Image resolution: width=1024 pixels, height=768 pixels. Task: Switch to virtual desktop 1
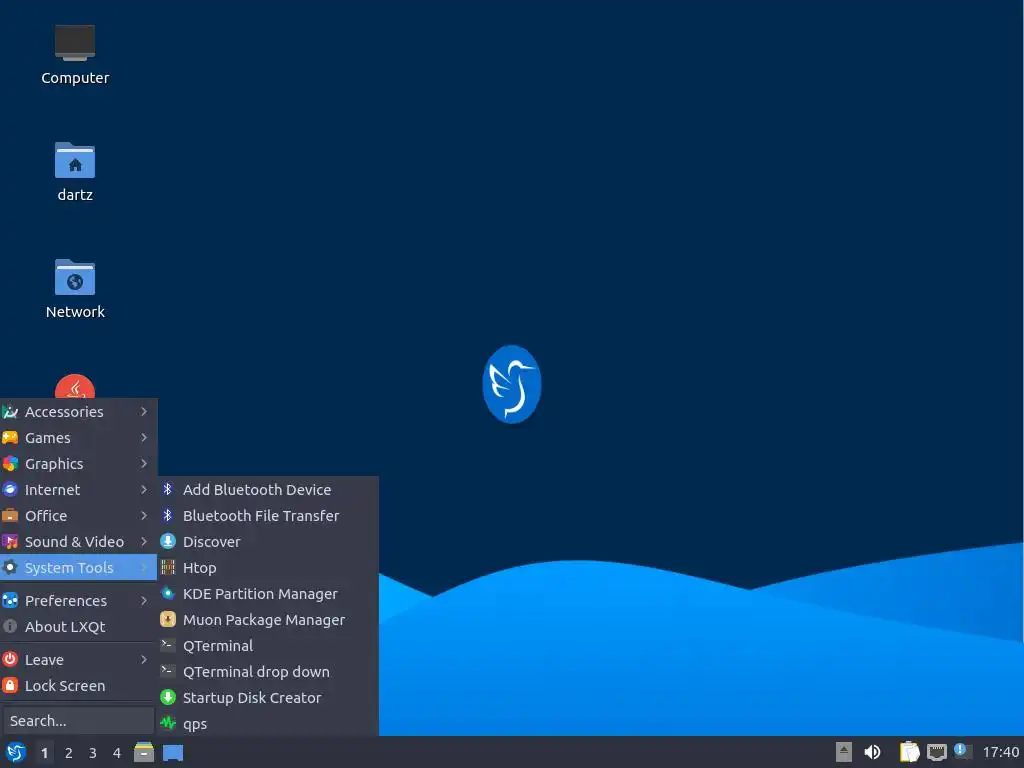click(x=44, y=753)
